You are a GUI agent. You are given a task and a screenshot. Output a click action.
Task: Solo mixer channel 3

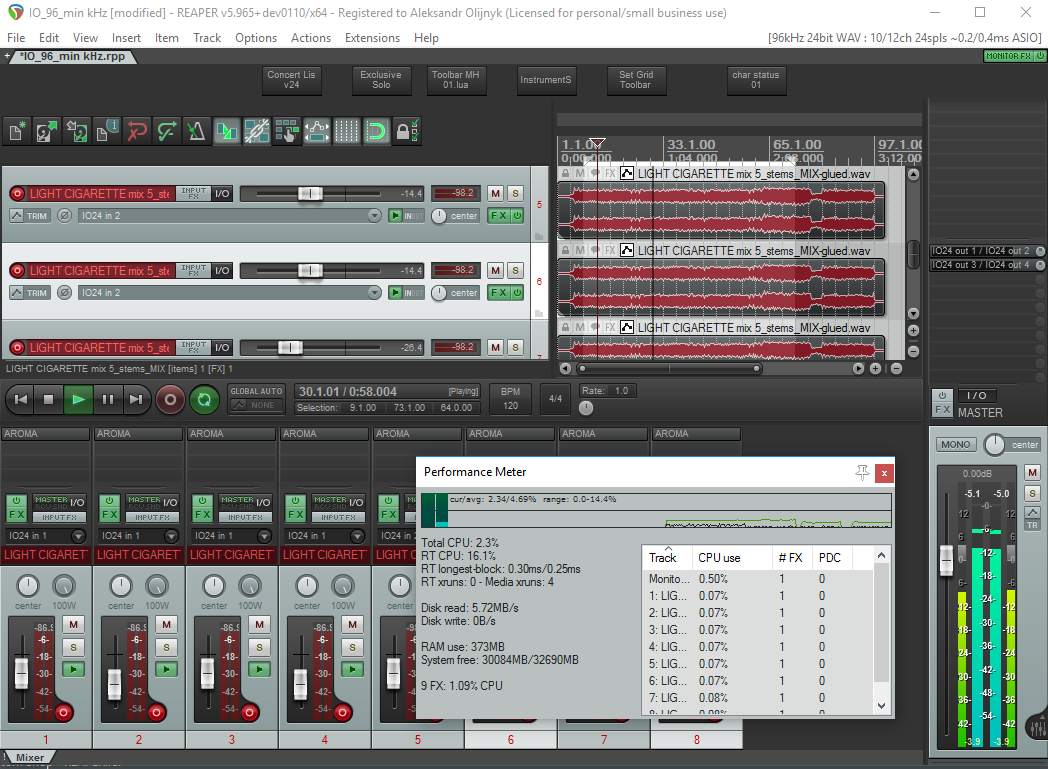tap(259, 647)
